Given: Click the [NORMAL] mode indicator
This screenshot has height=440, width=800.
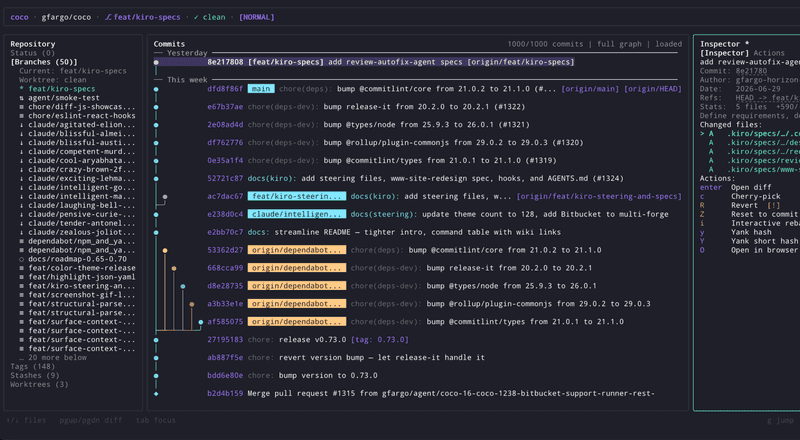Looking at the screenshot, I should [x=257, y=17].
